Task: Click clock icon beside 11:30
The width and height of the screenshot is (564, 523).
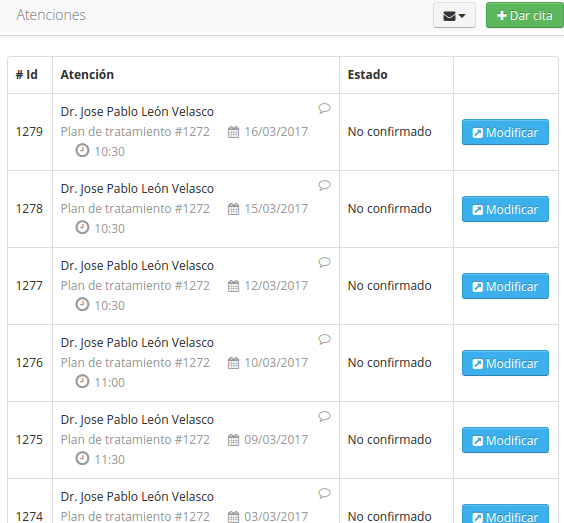Action: [x=82, y=459]
